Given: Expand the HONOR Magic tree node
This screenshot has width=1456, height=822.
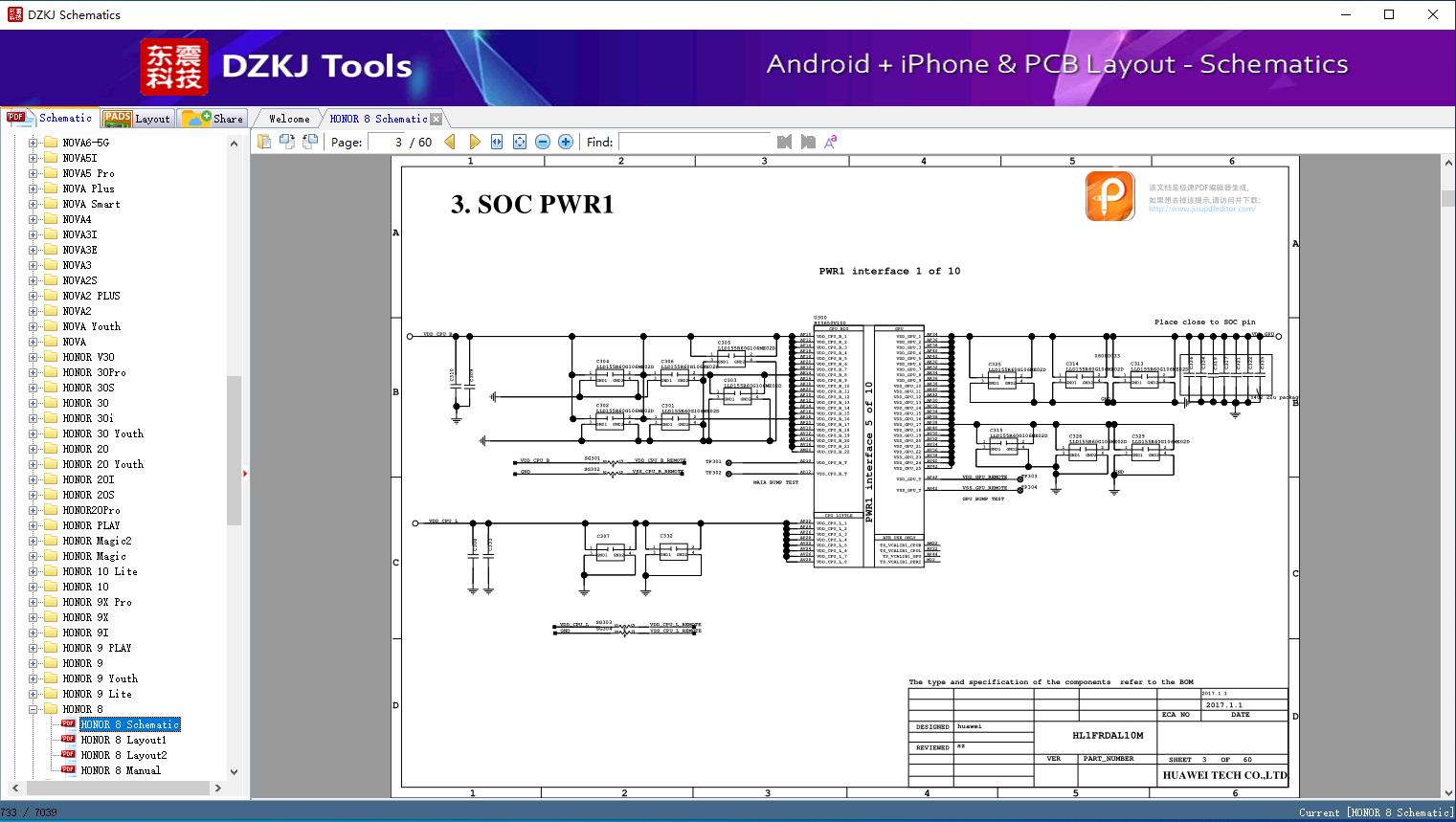Looking at the screenshot, I should pos(34,556).
